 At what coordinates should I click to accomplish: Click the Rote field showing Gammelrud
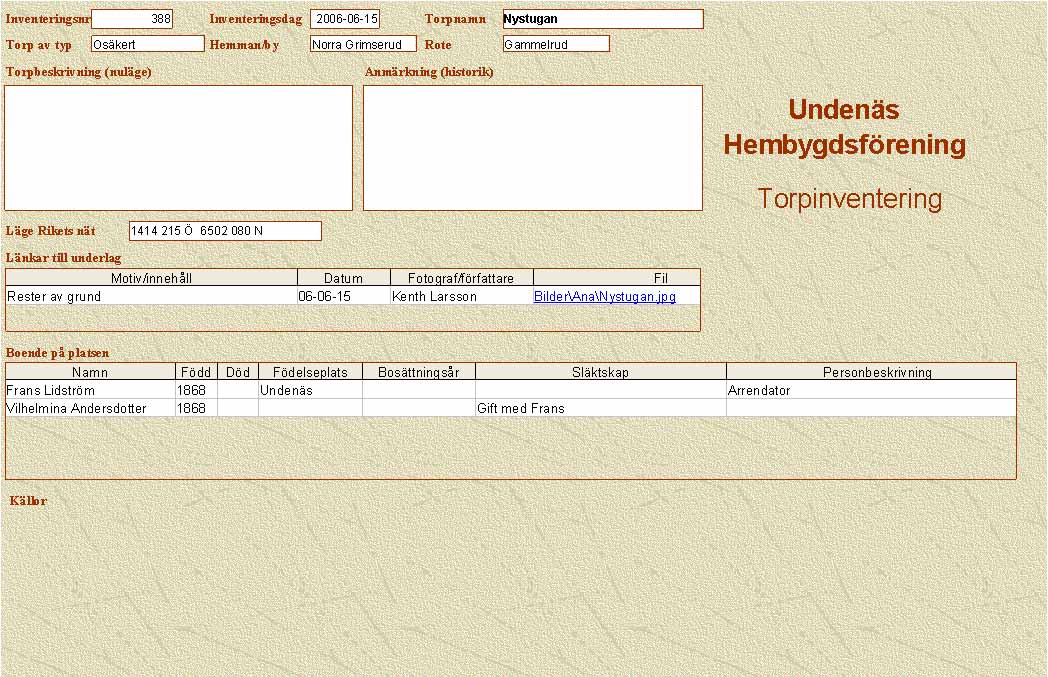(556, 44)
